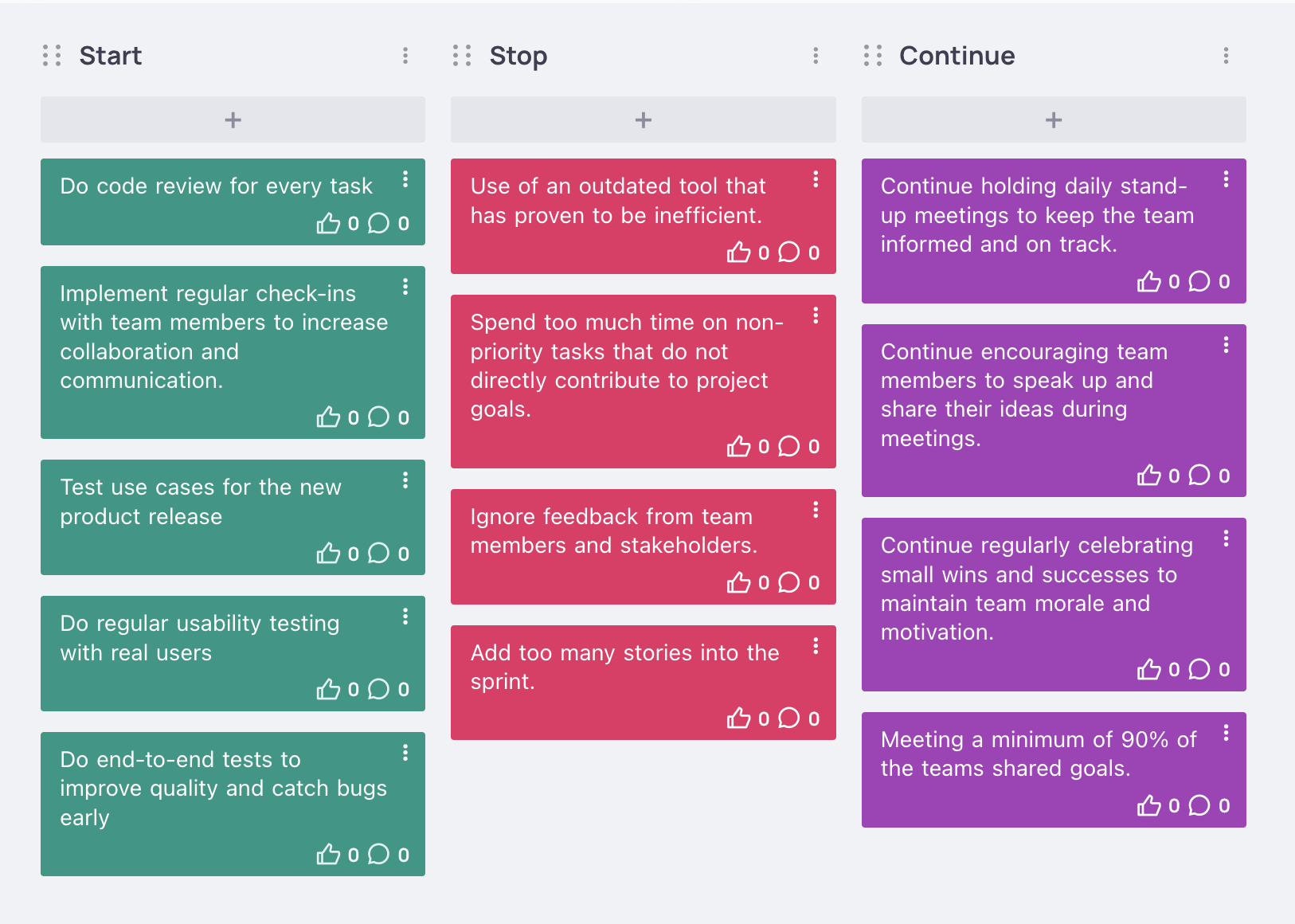Open the options menu for the Continue column

[1225, 56]
